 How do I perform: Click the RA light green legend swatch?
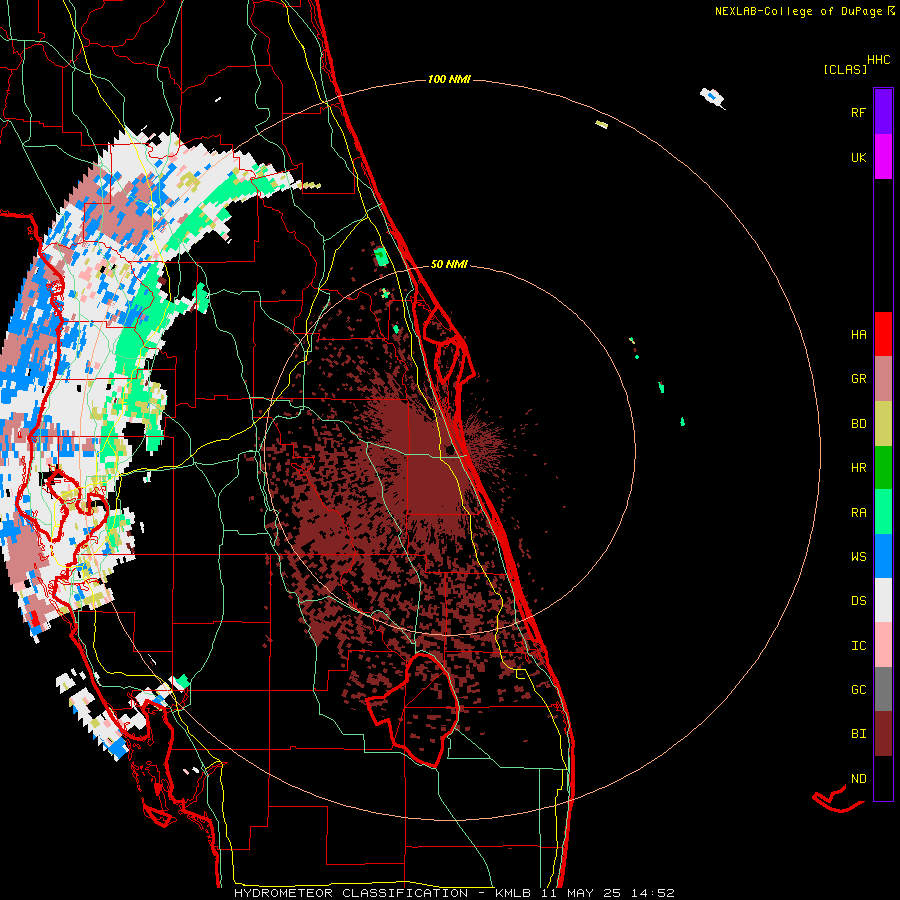883,512
